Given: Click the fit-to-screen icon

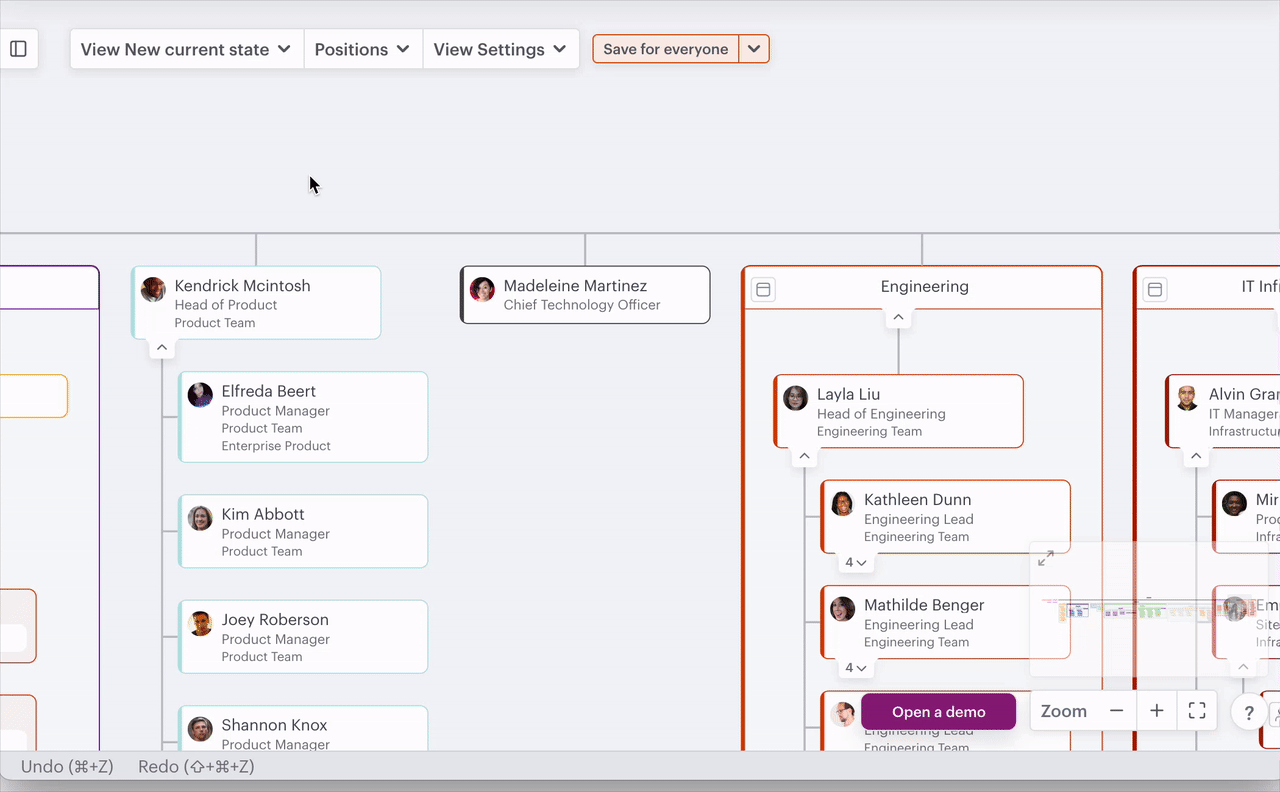Looking at the screenshot, I should pyautogui.click(x=1197, y=711).
